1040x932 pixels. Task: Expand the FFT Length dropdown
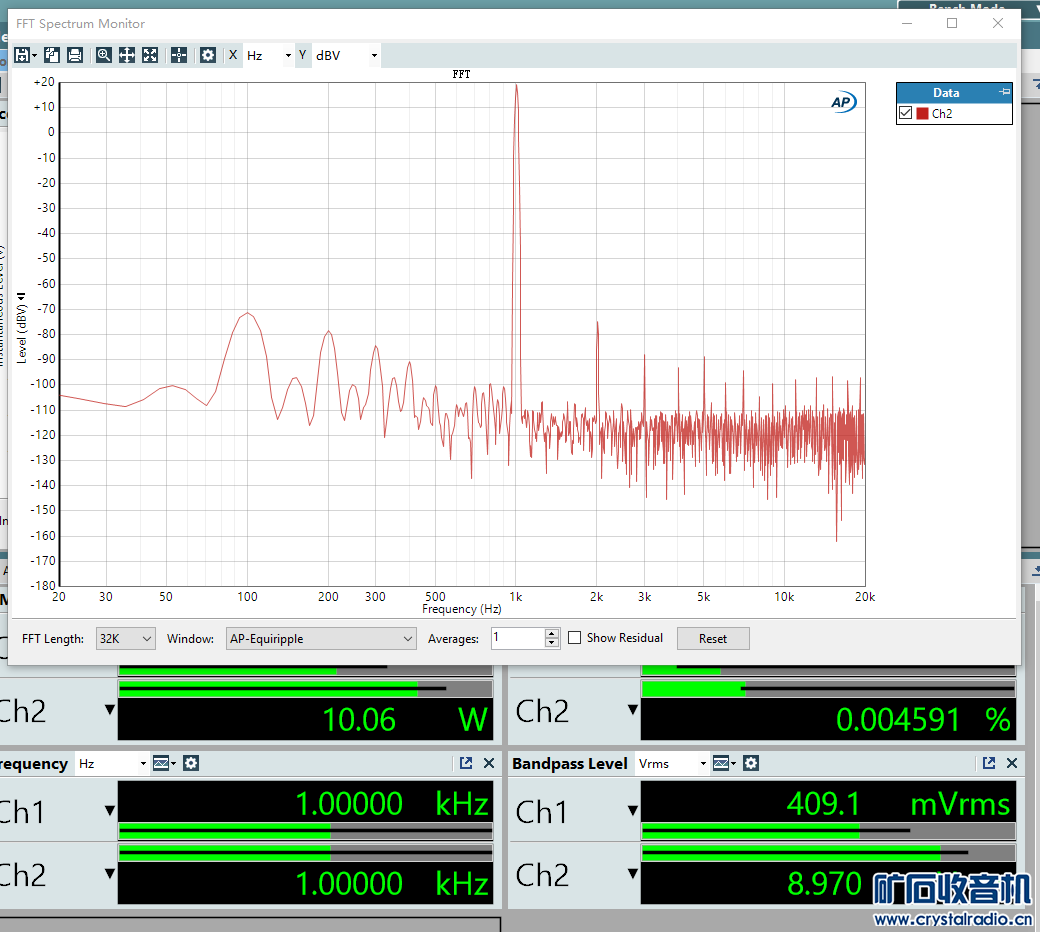point(126,638)
